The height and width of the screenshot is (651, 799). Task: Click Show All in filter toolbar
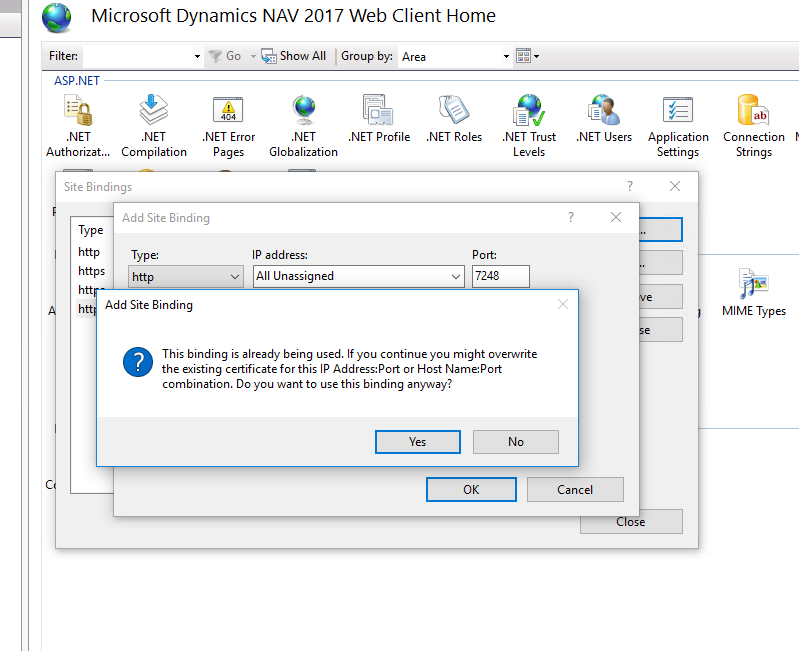pos(294,56)
